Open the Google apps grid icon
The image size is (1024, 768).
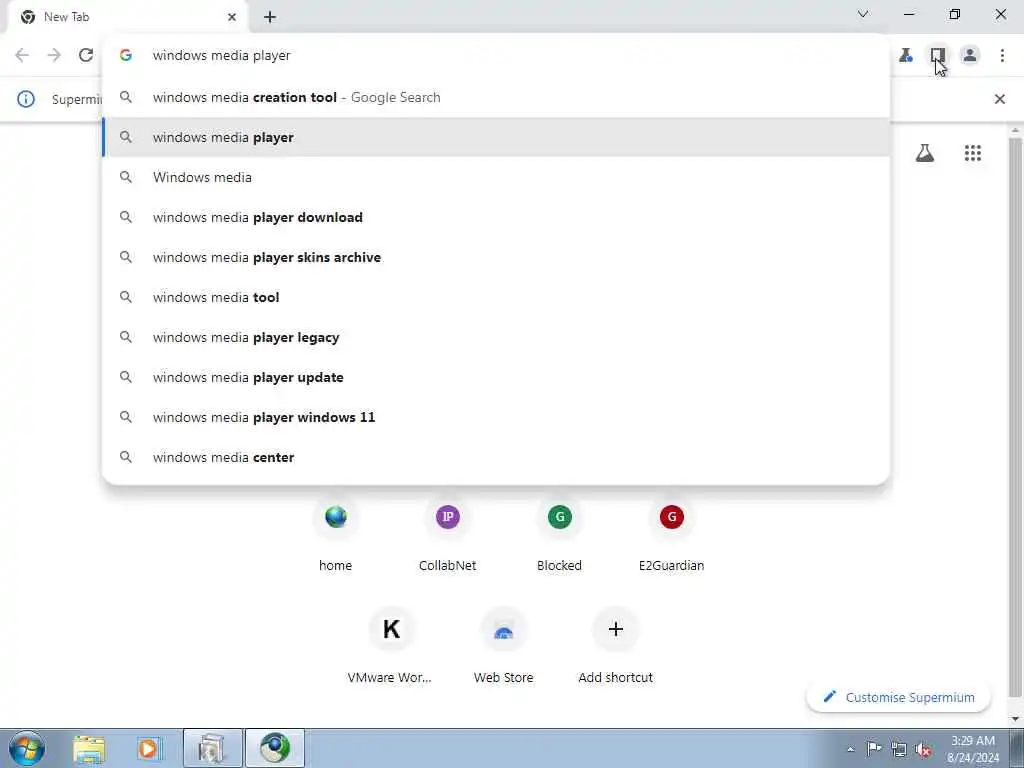(x=972, y=153)
